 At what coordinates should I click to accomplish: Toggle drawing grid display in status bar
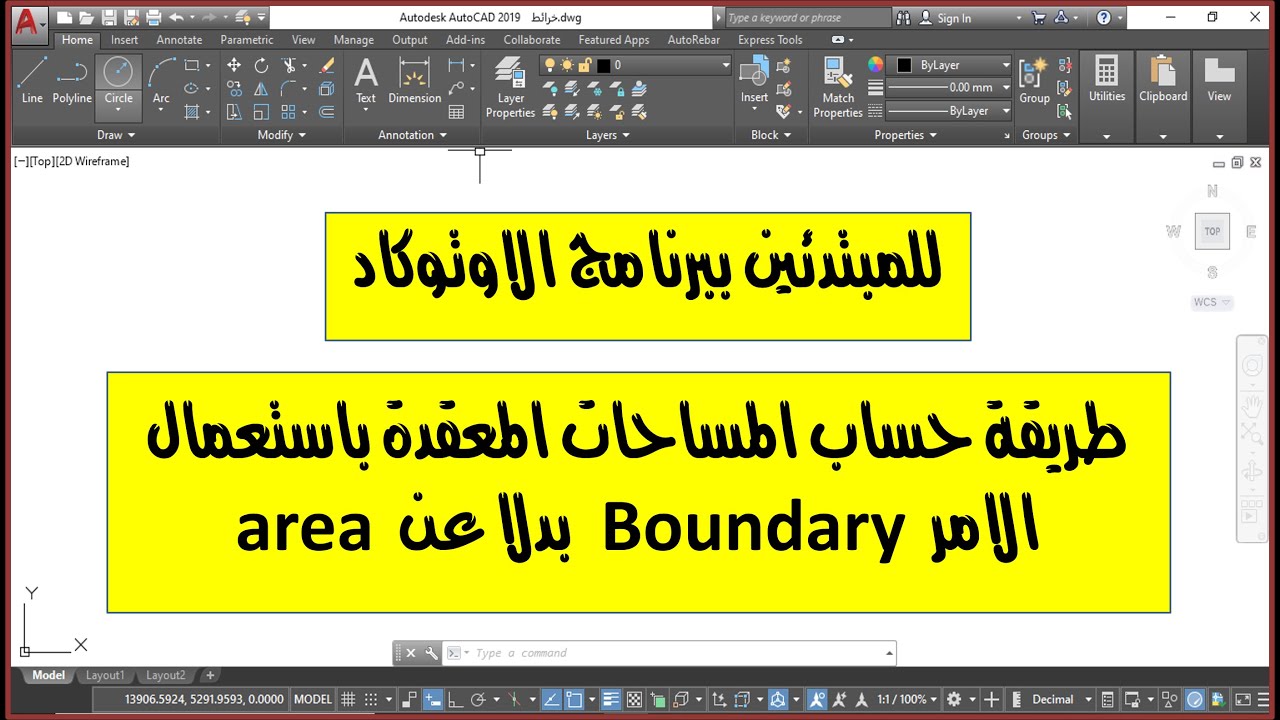coord(348,699)
